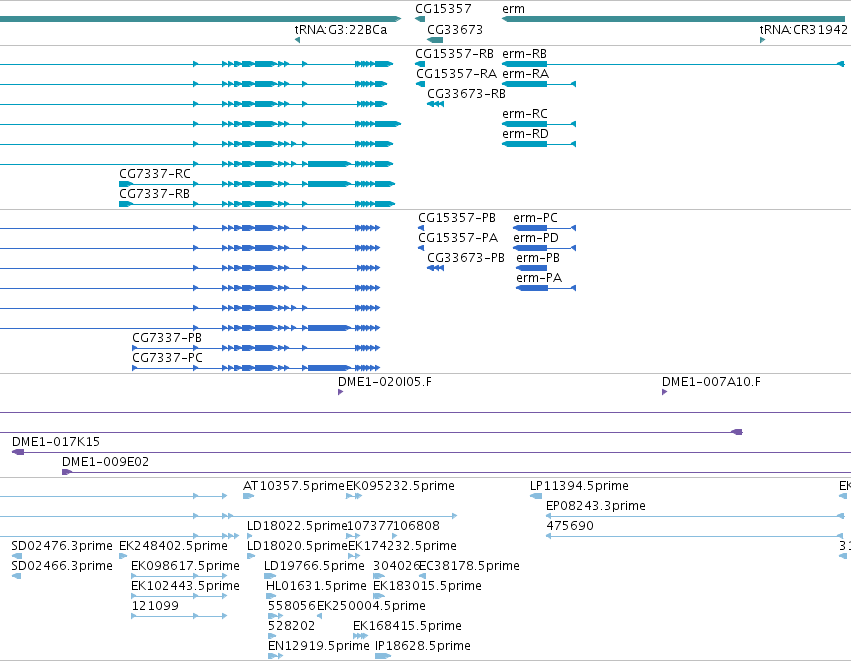
Task: Click EST SD02466.3prime
Action: pos(16,576)
